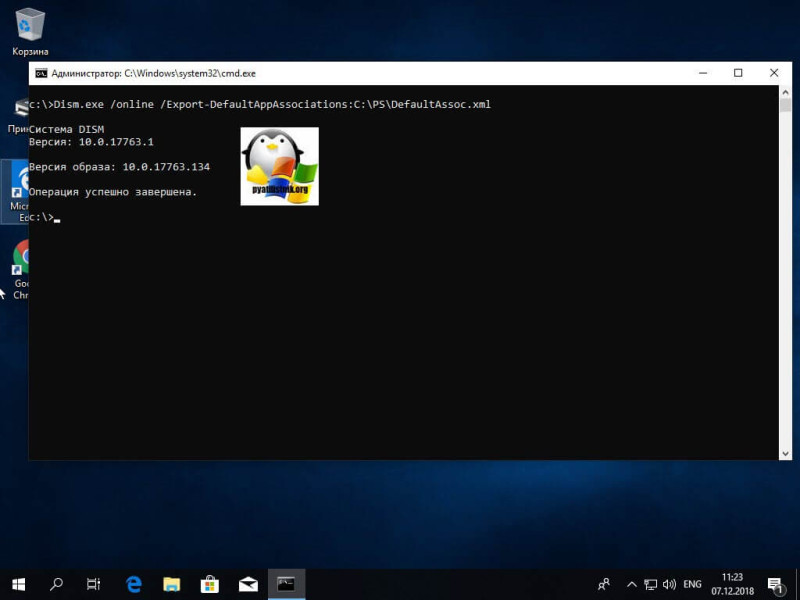The height and width of the screenshot is (600, 800).
Task: Open Microsoft Store from the taskbar
Action: tap(210, 584)
